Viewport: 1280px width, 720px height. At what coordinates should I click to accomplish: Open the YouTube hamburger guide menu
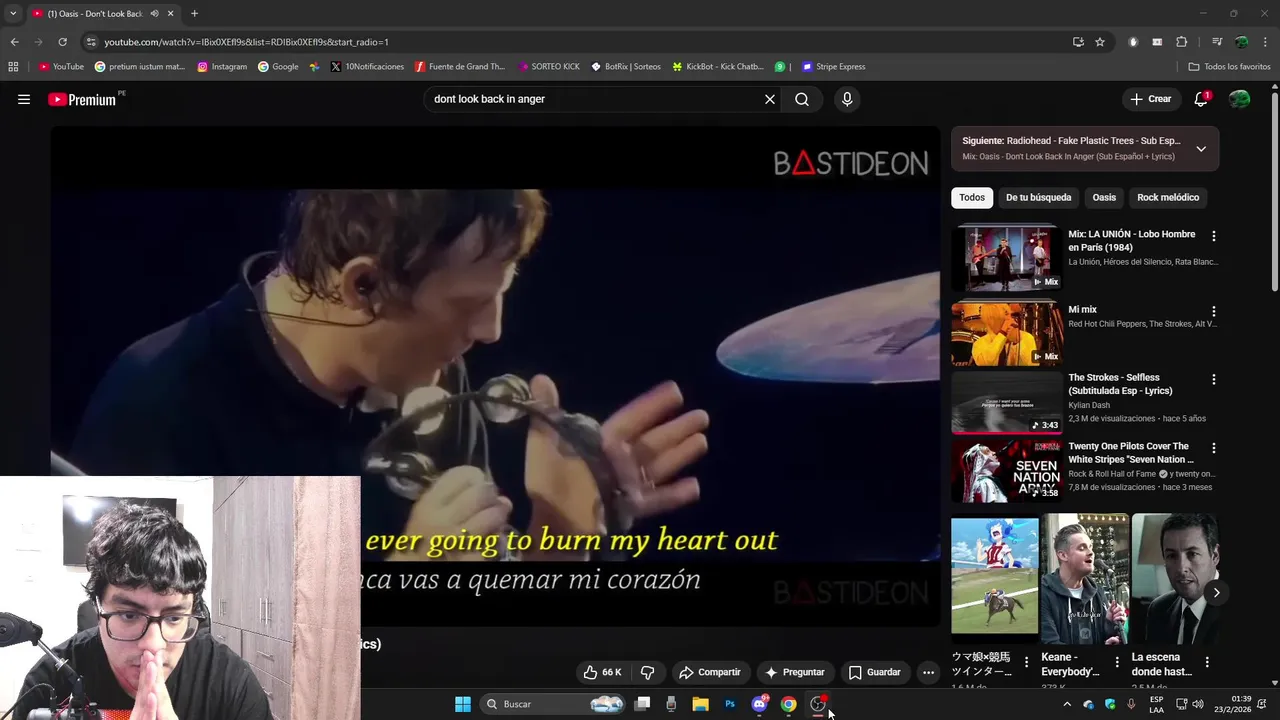tap(24, 99)
